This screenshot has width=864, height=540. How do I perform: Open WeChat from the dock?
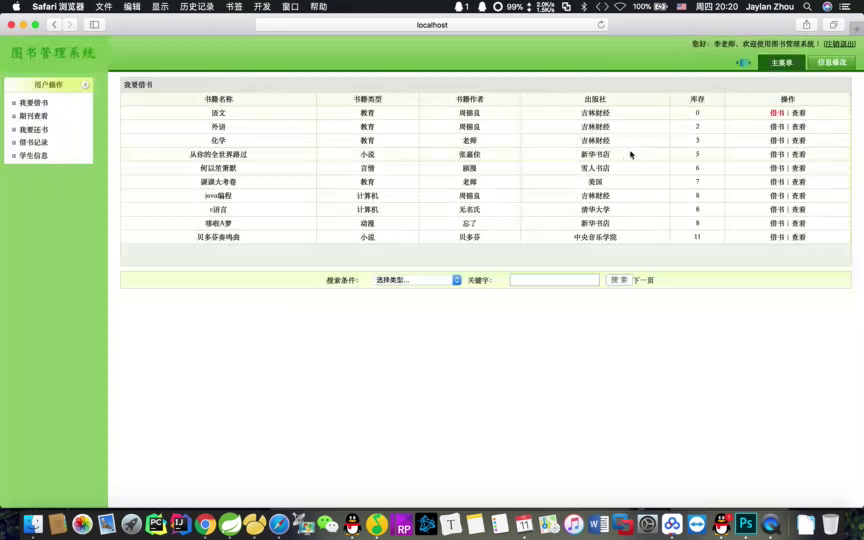point(328,524)
